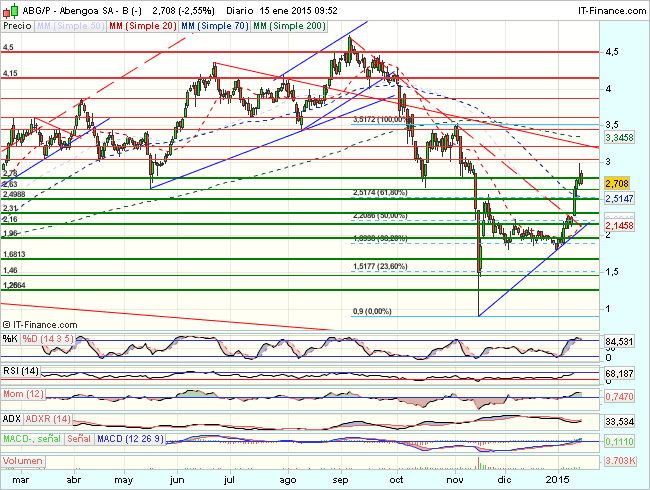Viewport: 650px width, 490px height.
Task: Click the 68,187 RSI value tag
Action: (619, 374)
